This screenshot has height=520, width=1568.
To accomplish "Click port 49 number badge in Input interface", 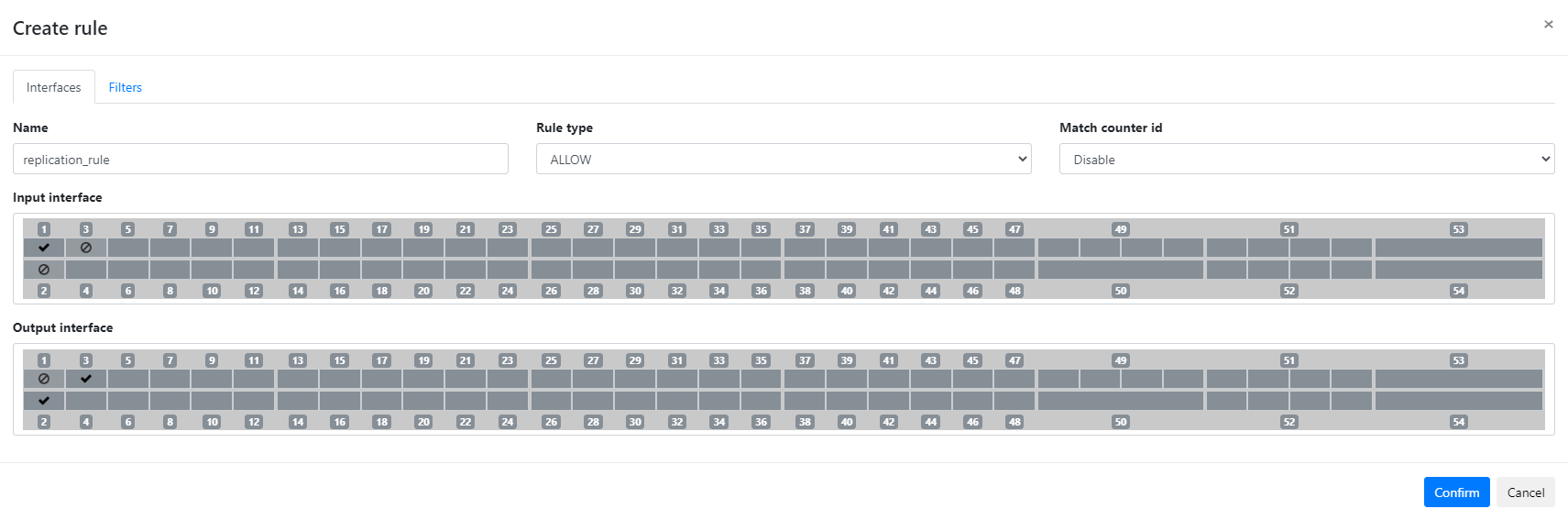I will pos(1120,229).
